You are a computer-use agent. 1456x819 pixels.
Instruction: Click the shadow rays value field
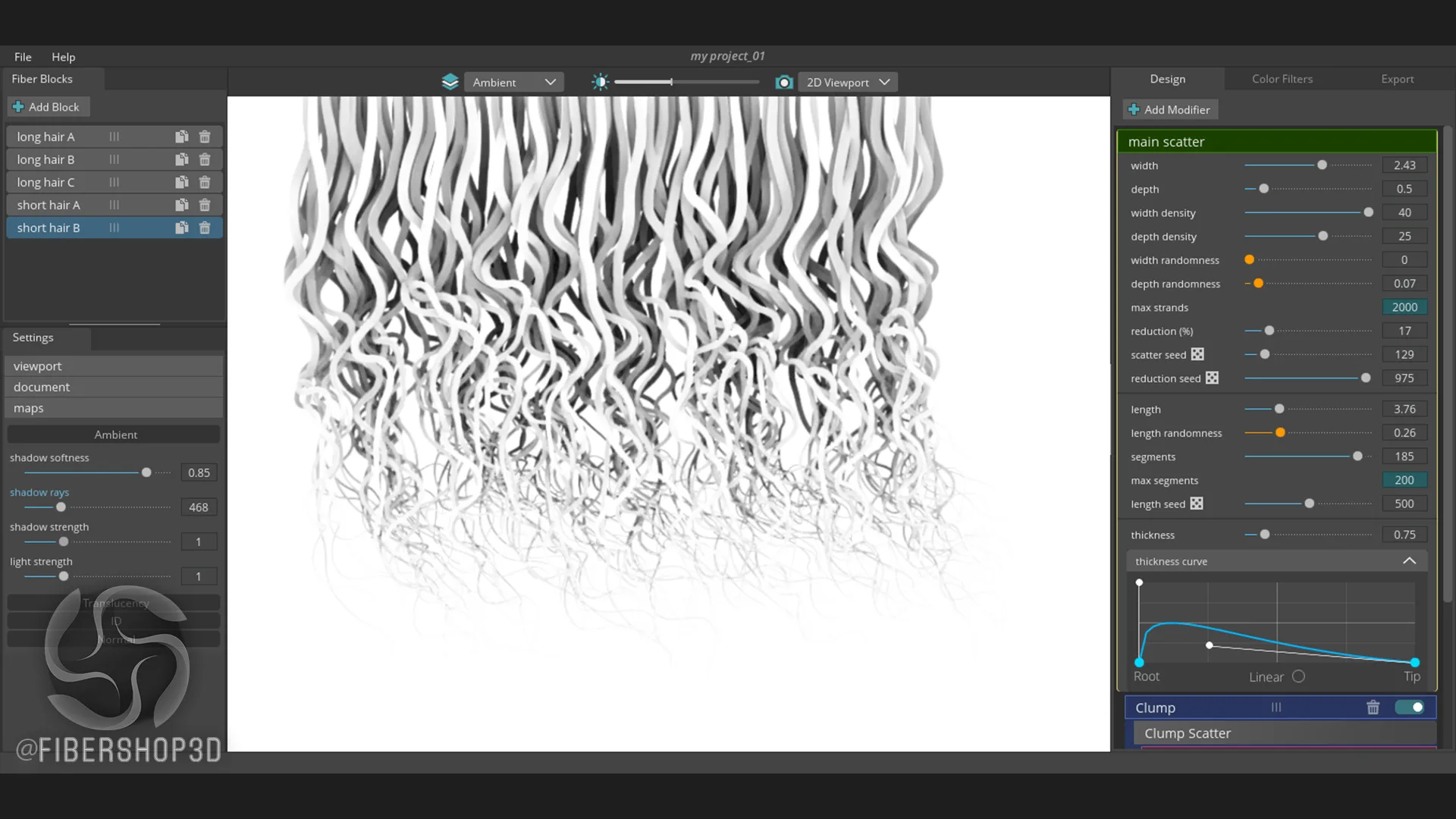[199, 507]
